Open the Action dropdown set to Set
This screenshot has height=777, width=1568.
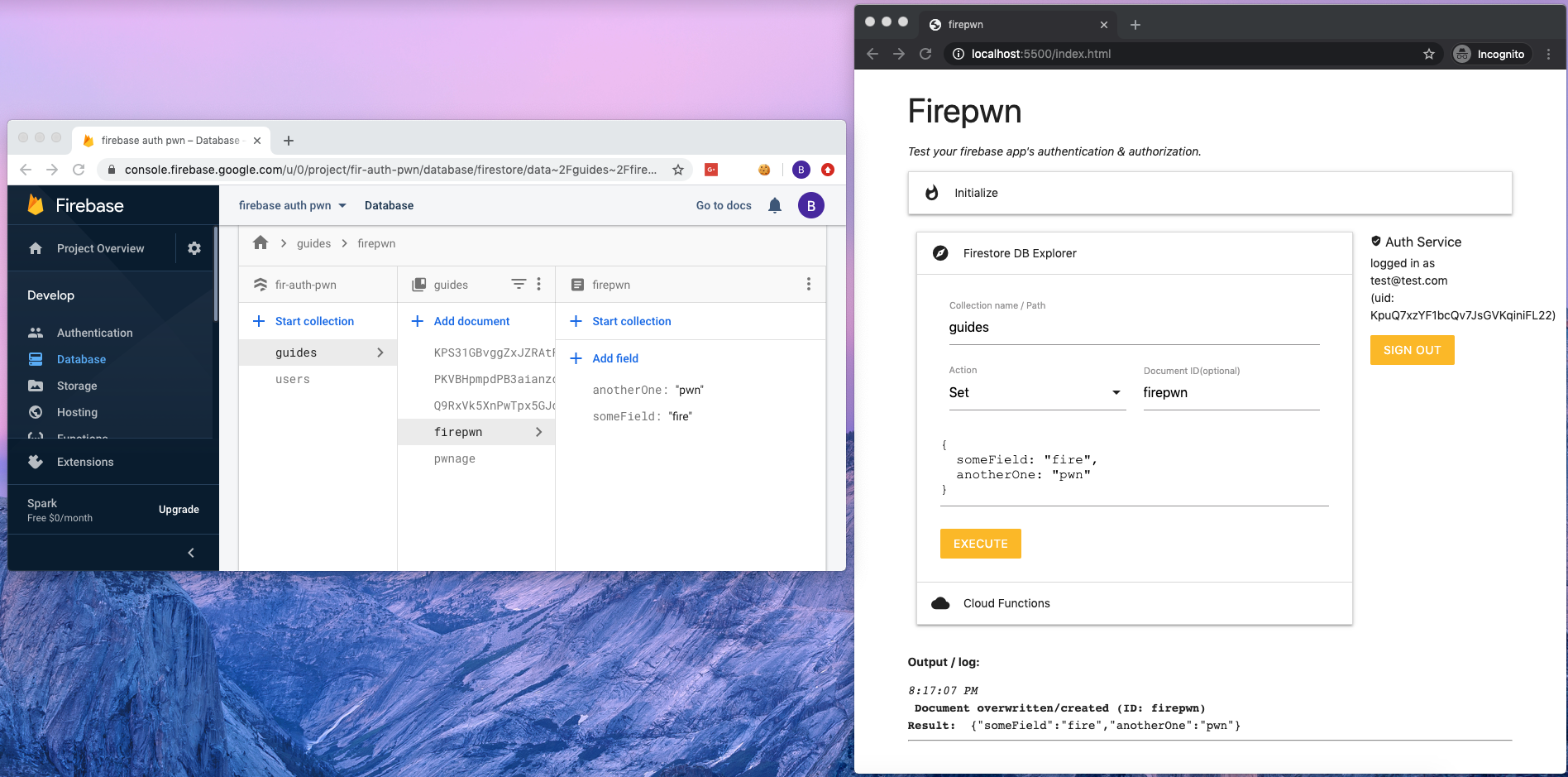click(x=1037, y=393)
